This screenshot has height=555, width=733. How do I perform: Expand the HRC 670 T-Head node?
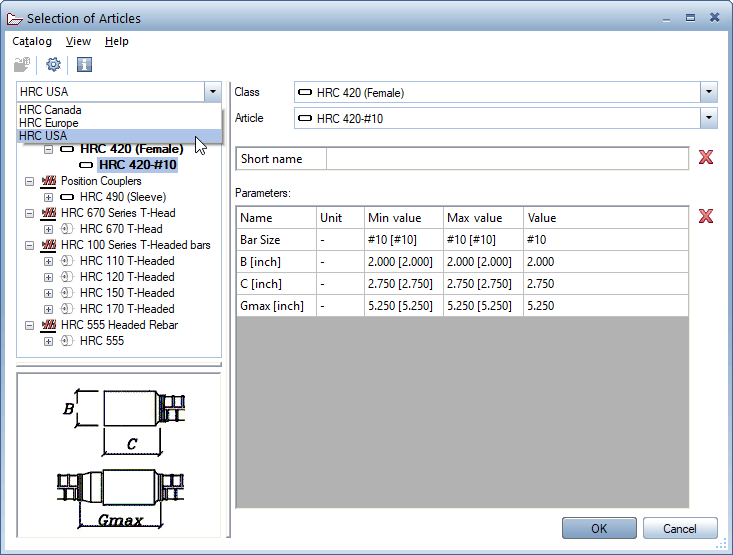click(48, 229)
